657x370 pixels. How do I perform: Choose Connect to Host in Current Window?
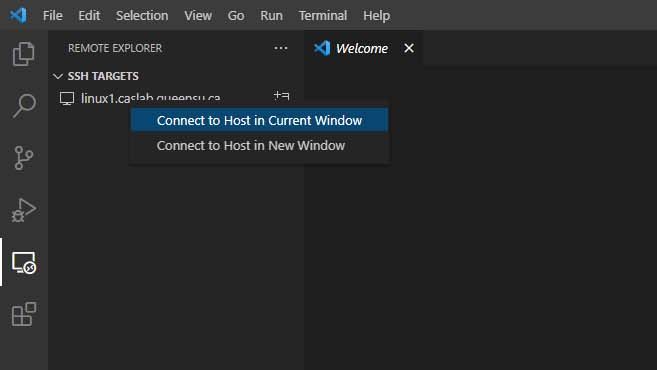pos(259,120)
